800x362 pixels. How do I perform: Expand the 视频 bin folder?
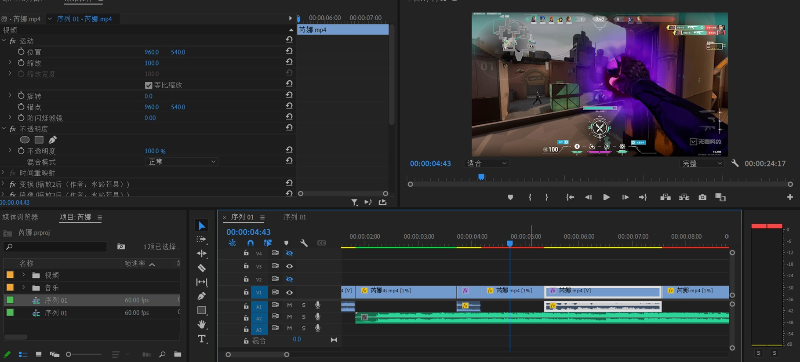23,275
